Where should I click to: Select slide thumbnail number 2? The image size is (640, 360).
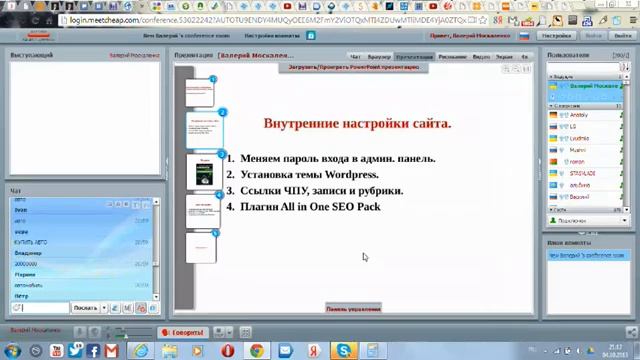point(204,130)
